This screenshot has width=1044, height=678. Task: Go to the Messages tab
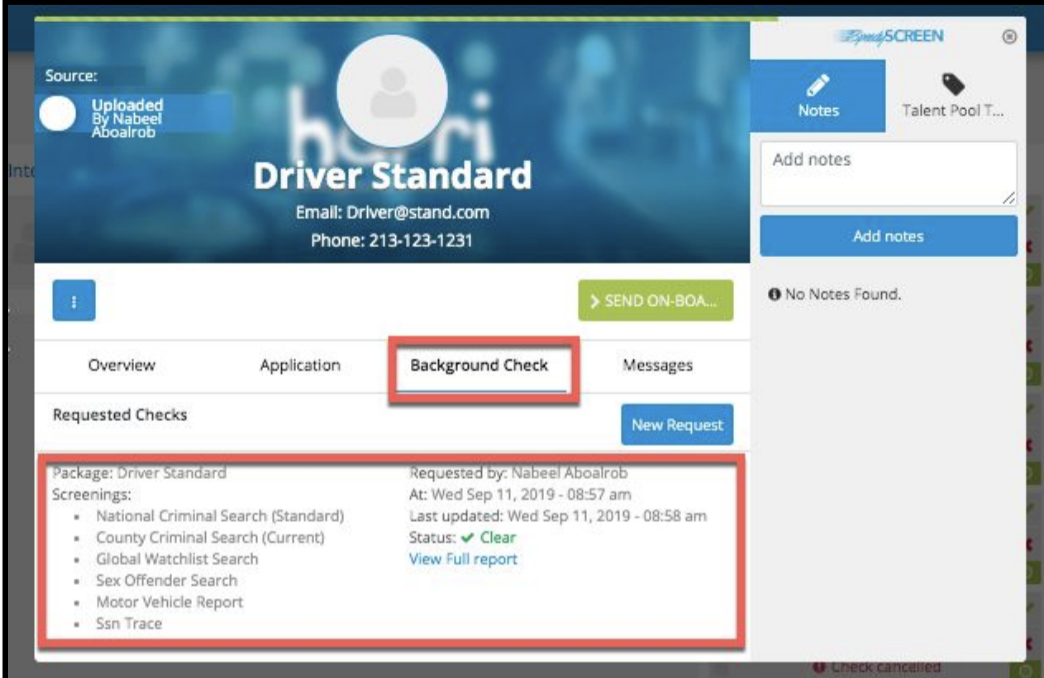click(658, 365)
